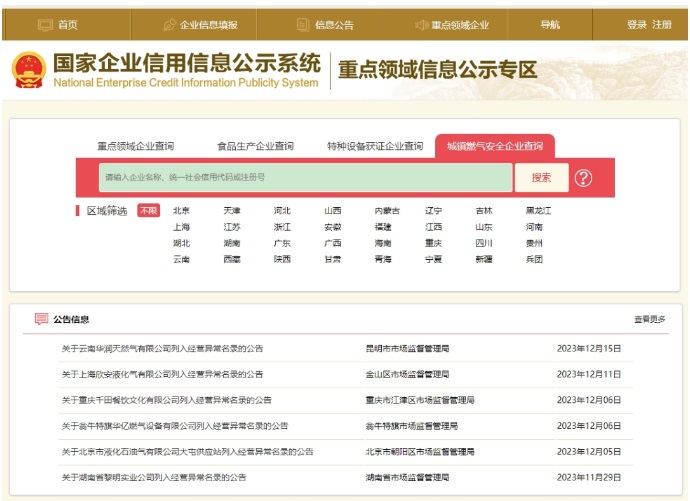Open the 重庆千田餐饮文化有限公司 announcement
690x501 pixels.
tap(166, 400)
